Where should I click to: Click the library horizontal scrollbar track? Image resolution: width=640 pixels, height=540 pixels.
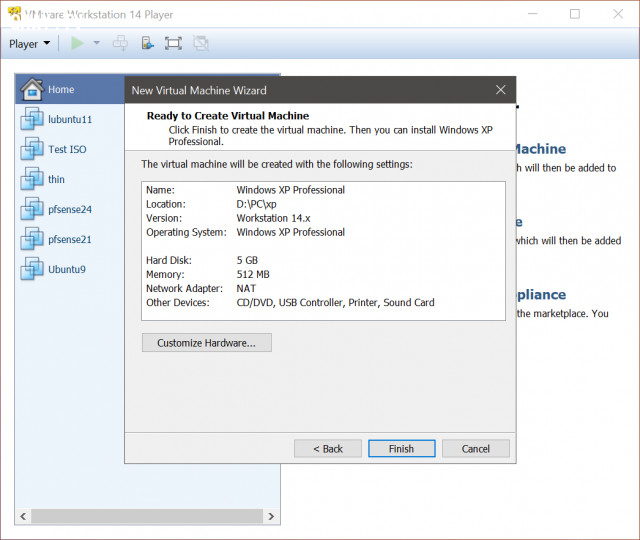coord(147,516)
